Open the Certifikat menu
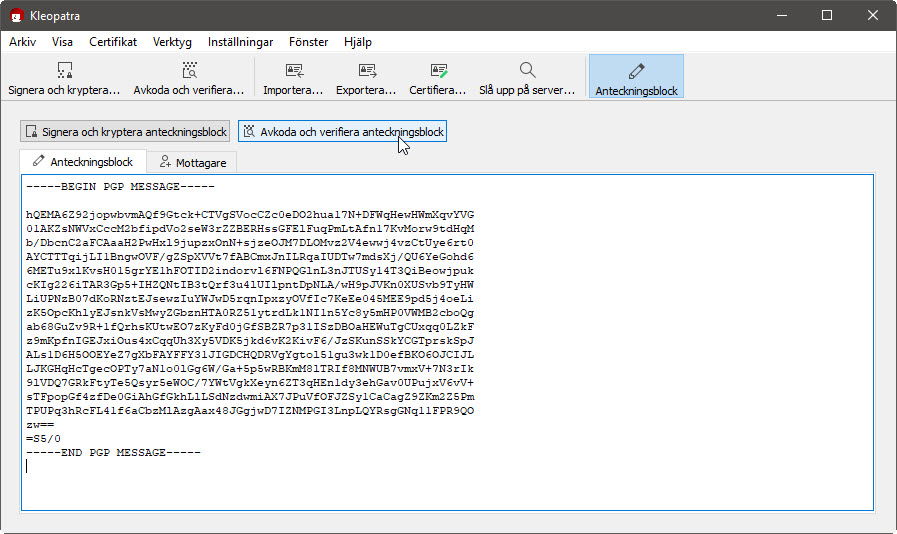This screenshot has width=897, height=534. pyautogui.click(x=113, y=42)
